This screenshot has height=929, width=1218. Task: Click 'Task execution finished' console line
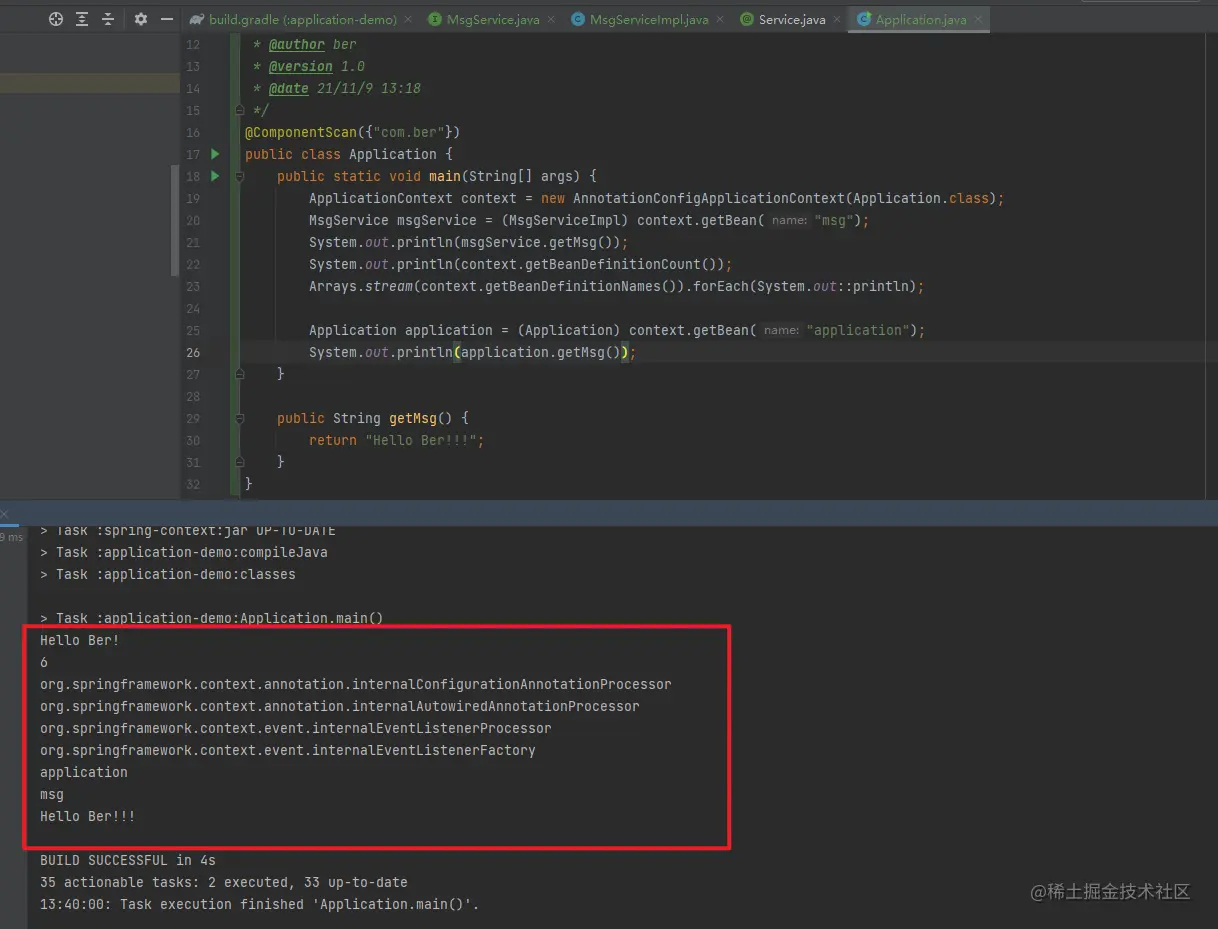pos(260,904)
